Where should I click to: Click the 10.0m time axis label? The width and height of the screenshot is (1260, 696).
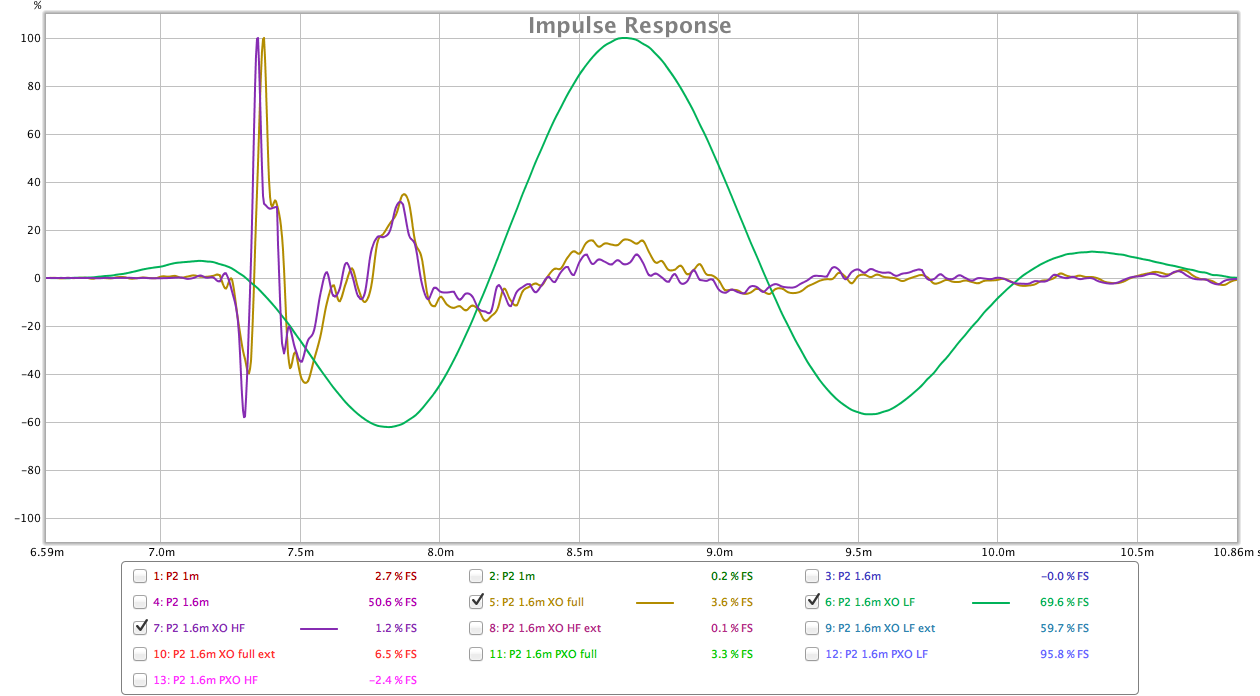[997, 551]
